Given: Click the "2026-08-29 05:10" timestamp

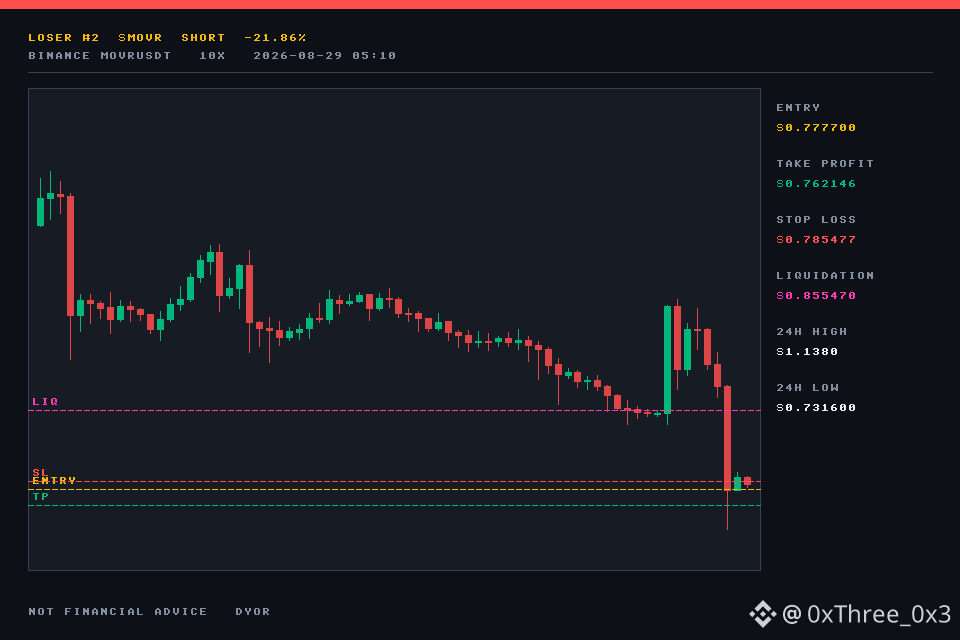Looking at the screenshot, I should pos(324,56).
